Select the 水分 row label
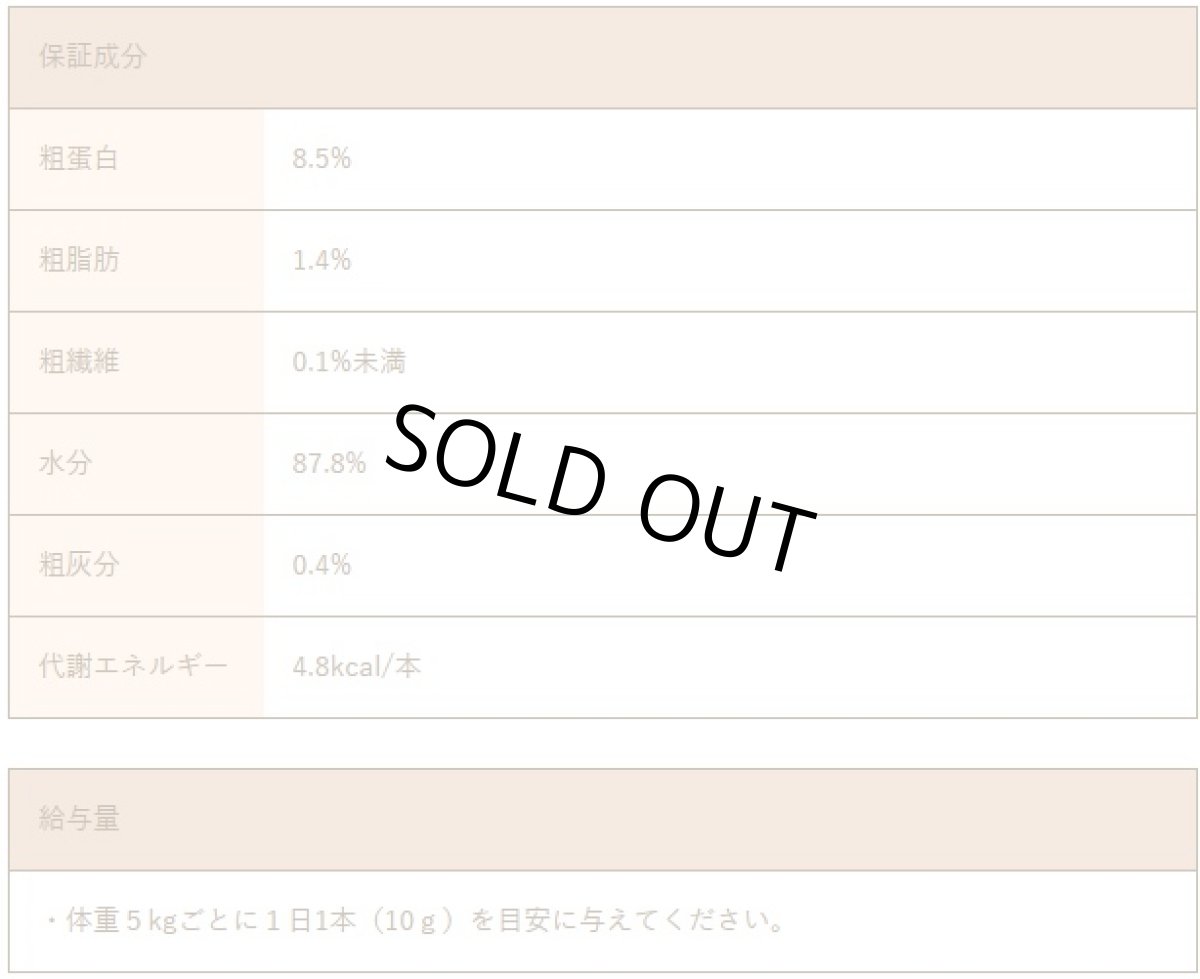The width and height of the screenshot is (1200, 979). click(65, 464)
